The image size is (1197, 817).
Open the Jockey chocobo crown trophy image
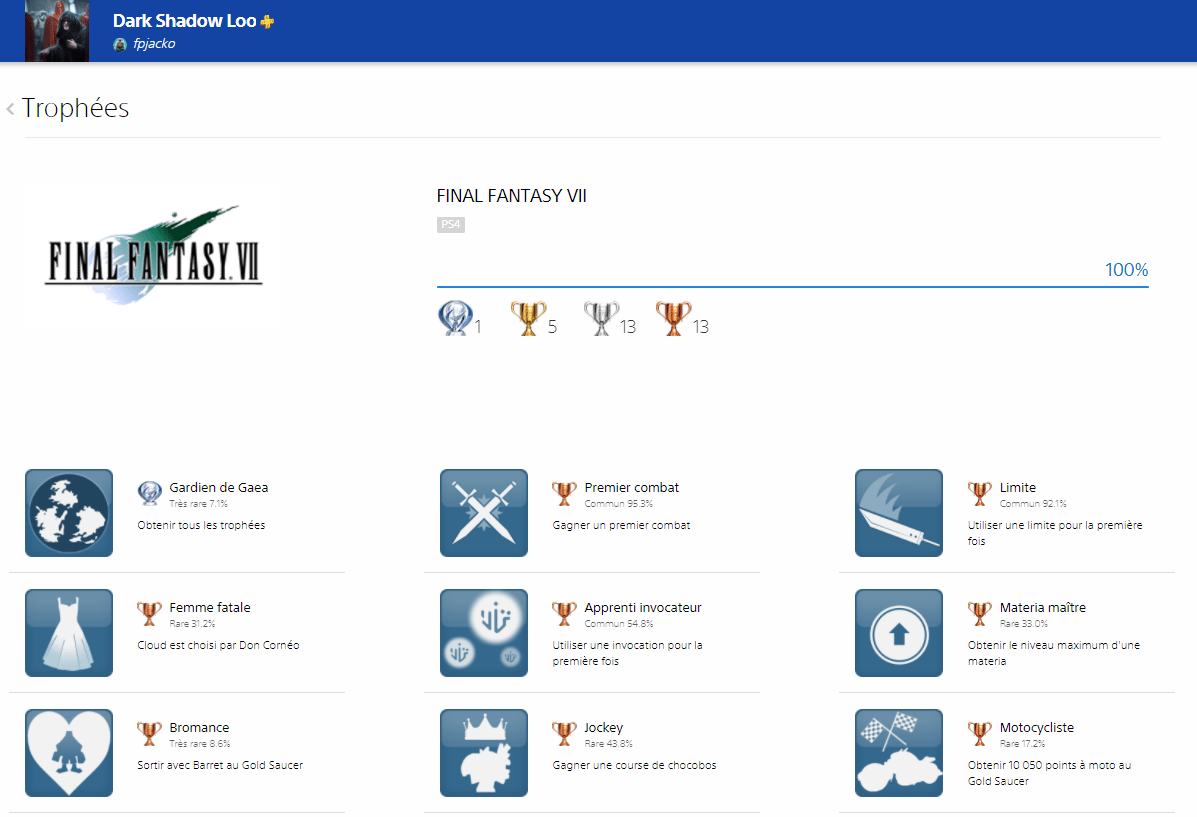[x=484, y=753]
